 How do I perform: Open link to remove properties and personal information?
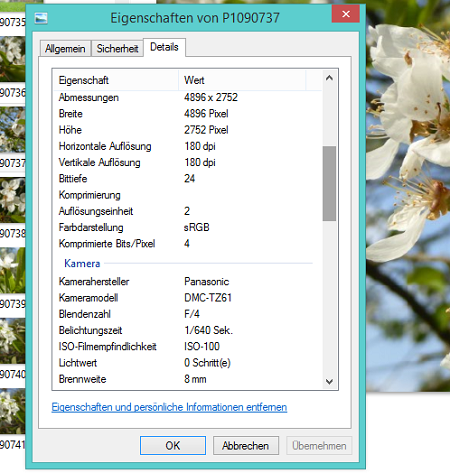[169, 407]
